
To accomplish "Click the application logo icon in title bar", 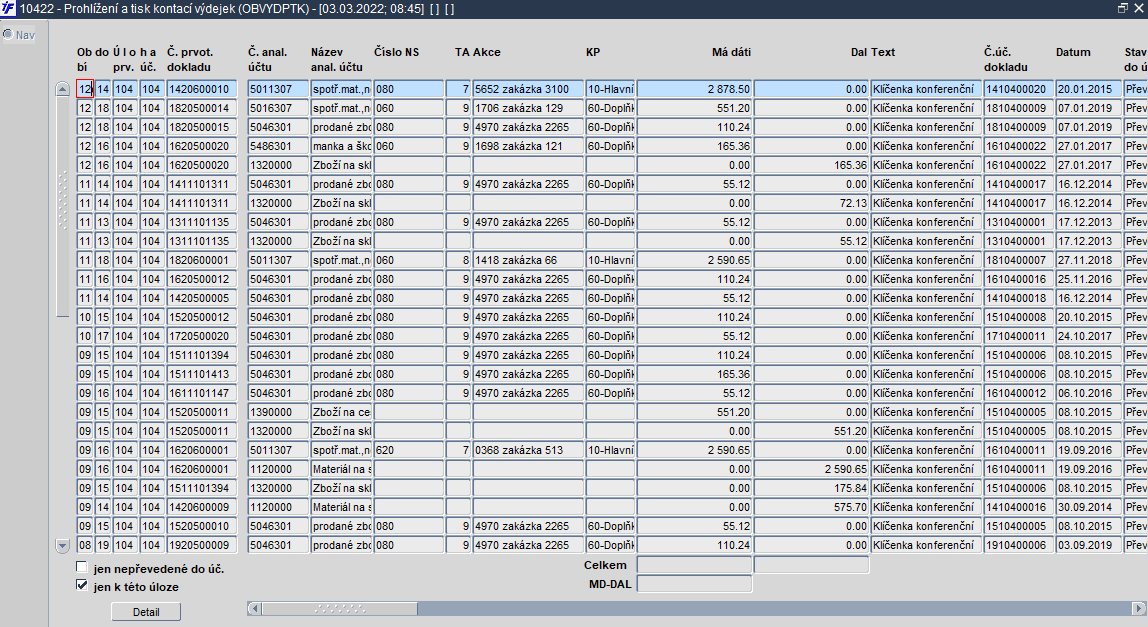I will pos(8,9).
